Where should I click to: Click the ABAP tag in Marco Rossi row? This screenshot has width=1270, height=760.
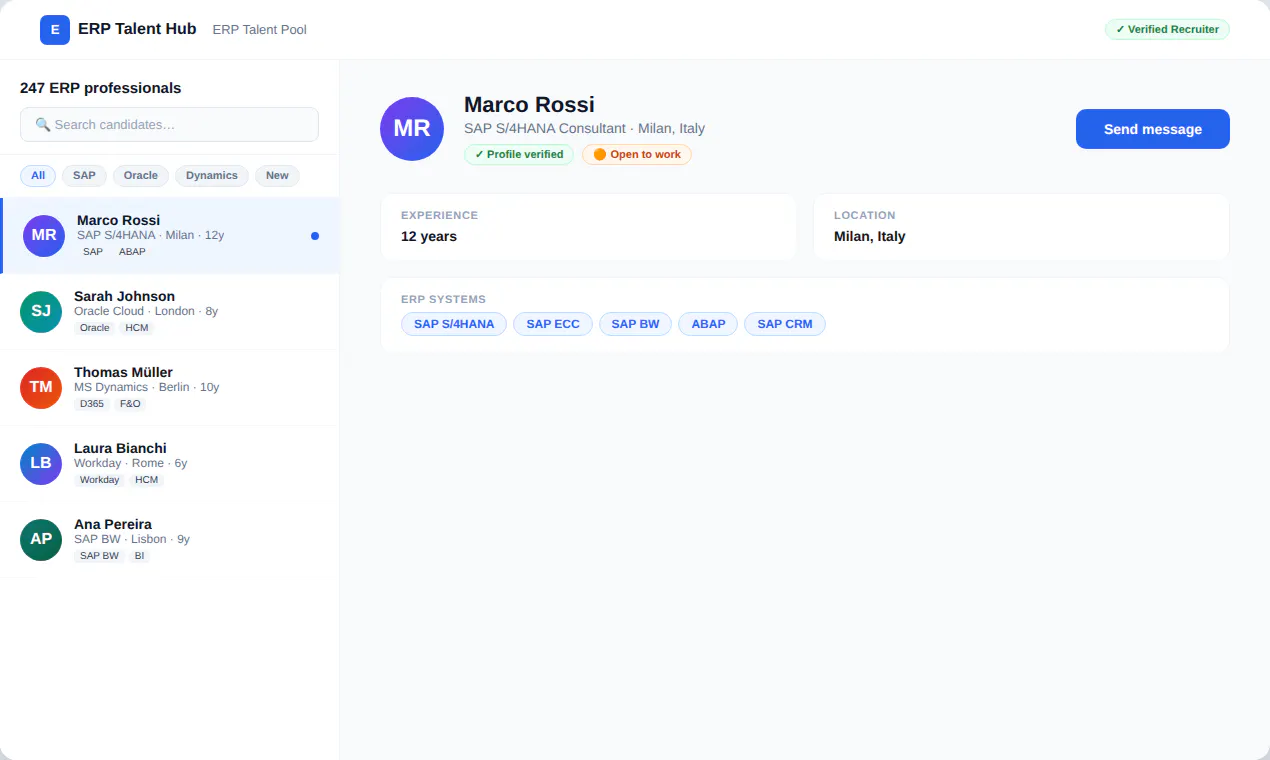click(132, 252)
